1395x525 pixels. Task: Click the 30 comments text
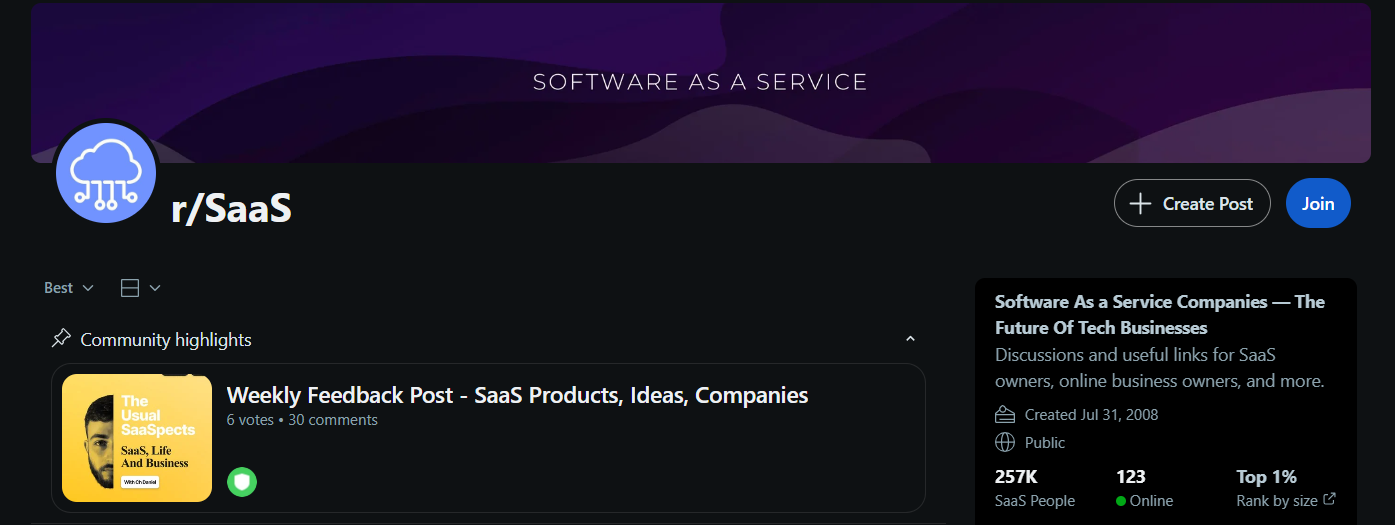[x=333, y=420]
